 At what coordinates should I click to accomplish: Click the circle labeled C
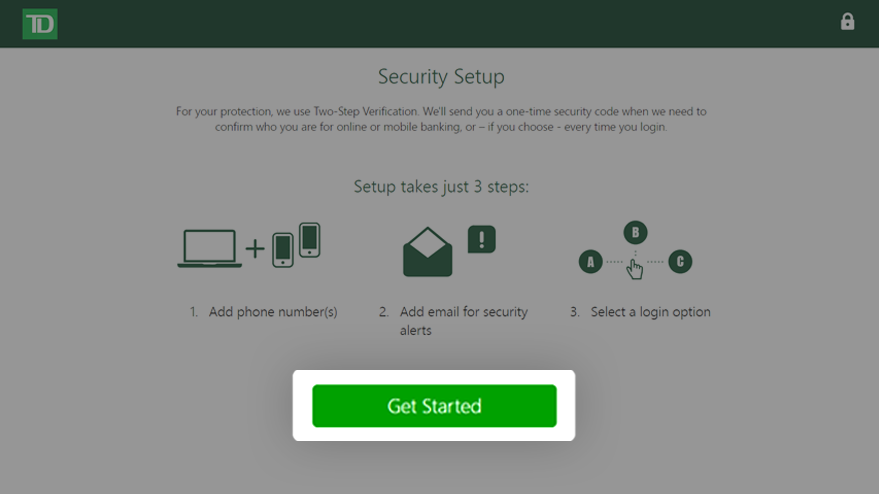pyautogui.click(x=680, y=262)
